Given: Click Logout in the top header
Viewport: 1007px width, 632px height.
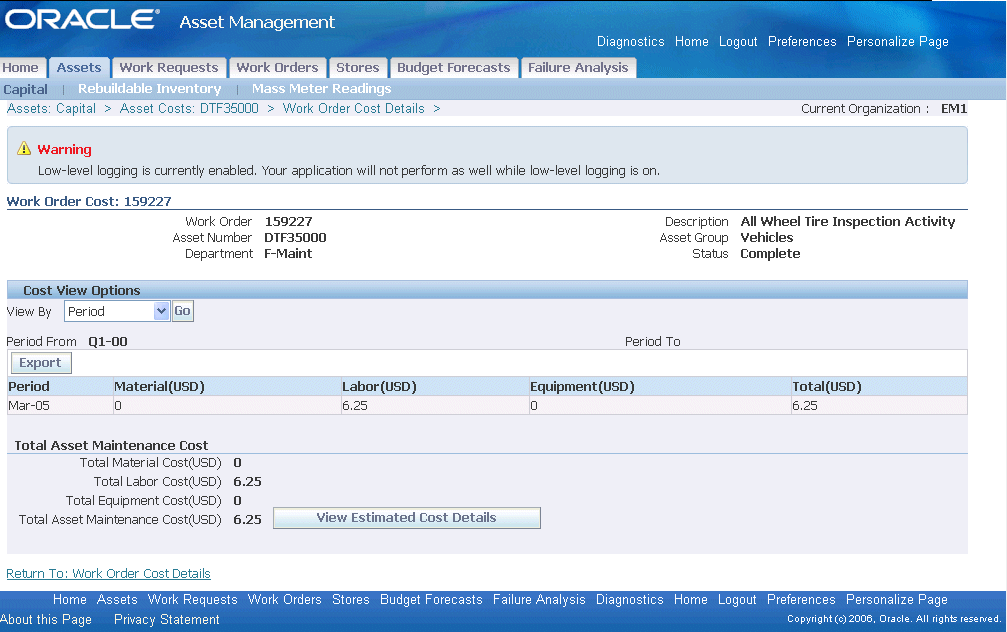Looking at the screenshot, I should pyautogui.click(x=738, y=41).
